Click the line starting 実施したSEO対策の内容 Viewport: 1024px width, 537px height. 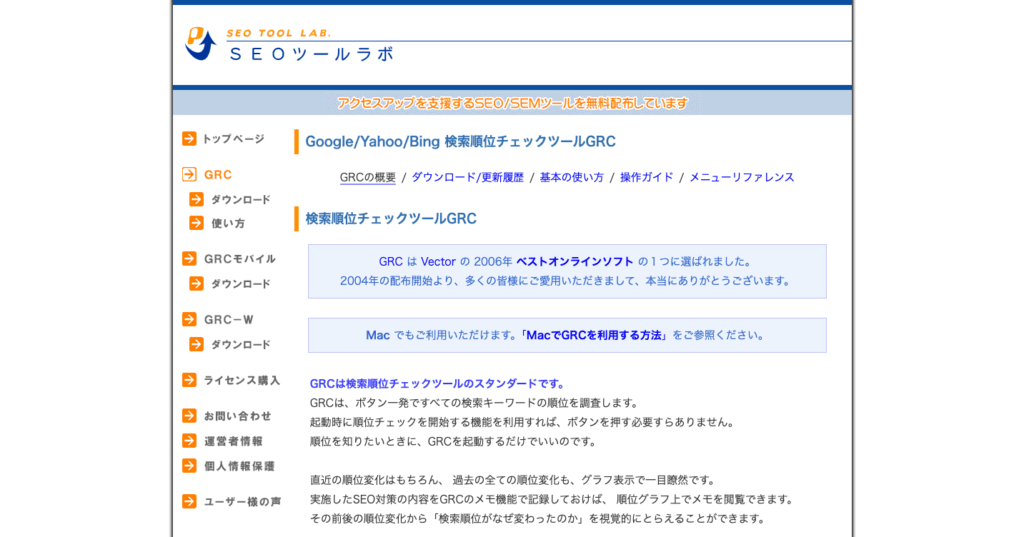click(x=553, y=499)
